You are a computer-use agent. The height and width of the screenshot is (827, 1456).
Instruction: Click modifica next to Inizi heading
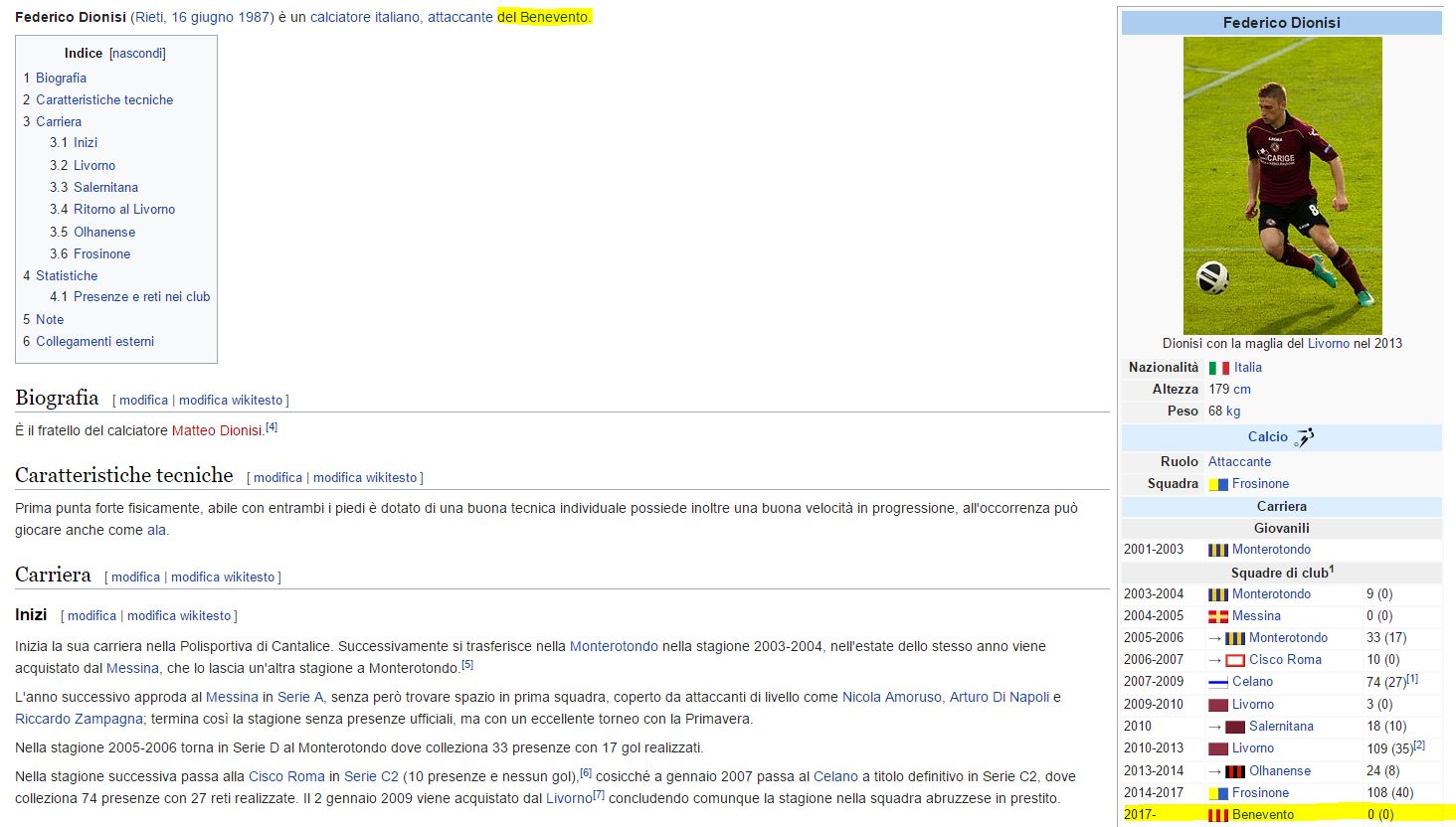[x=92, y=616]
